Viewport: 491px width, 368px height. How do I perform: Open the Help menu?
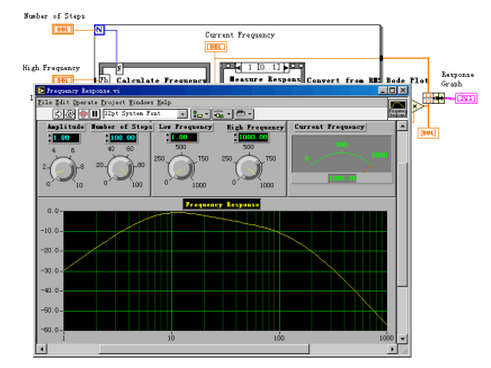click(164, 102)
